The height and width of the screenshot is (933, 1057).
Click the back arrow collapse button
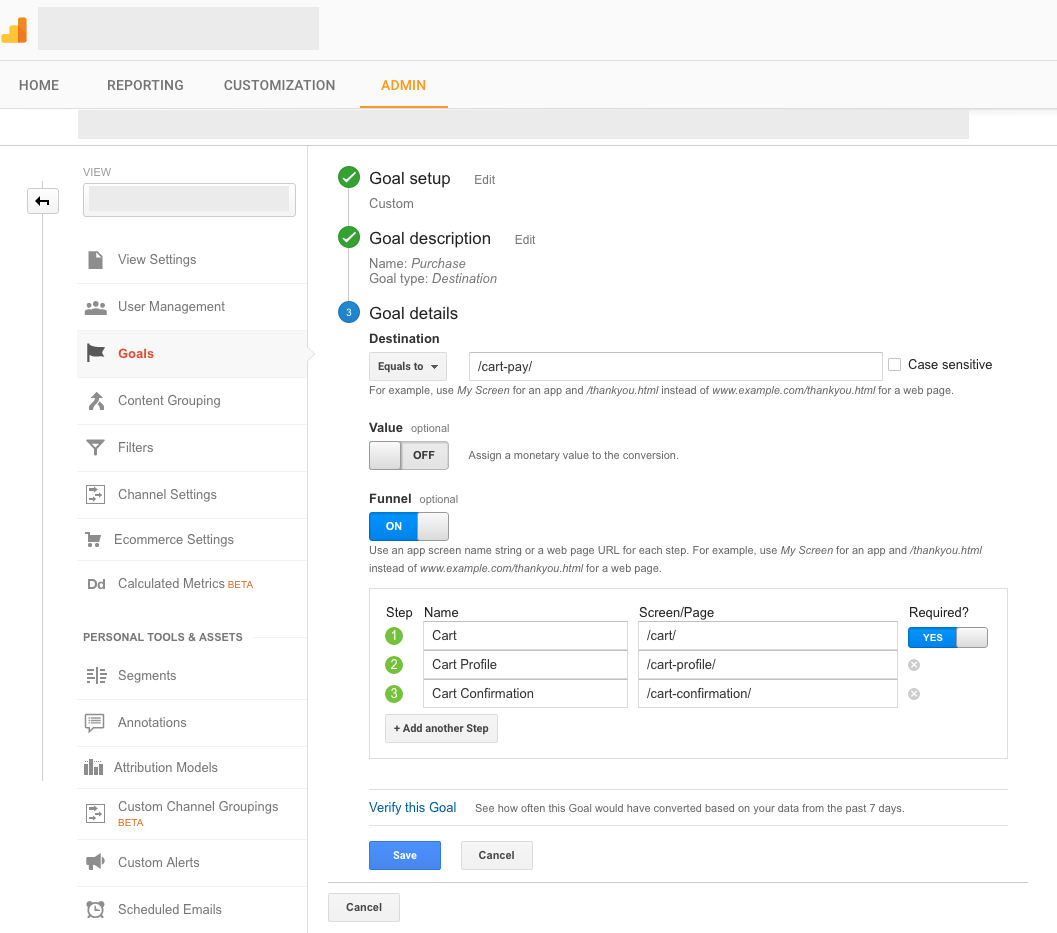(x=42, y=201)
